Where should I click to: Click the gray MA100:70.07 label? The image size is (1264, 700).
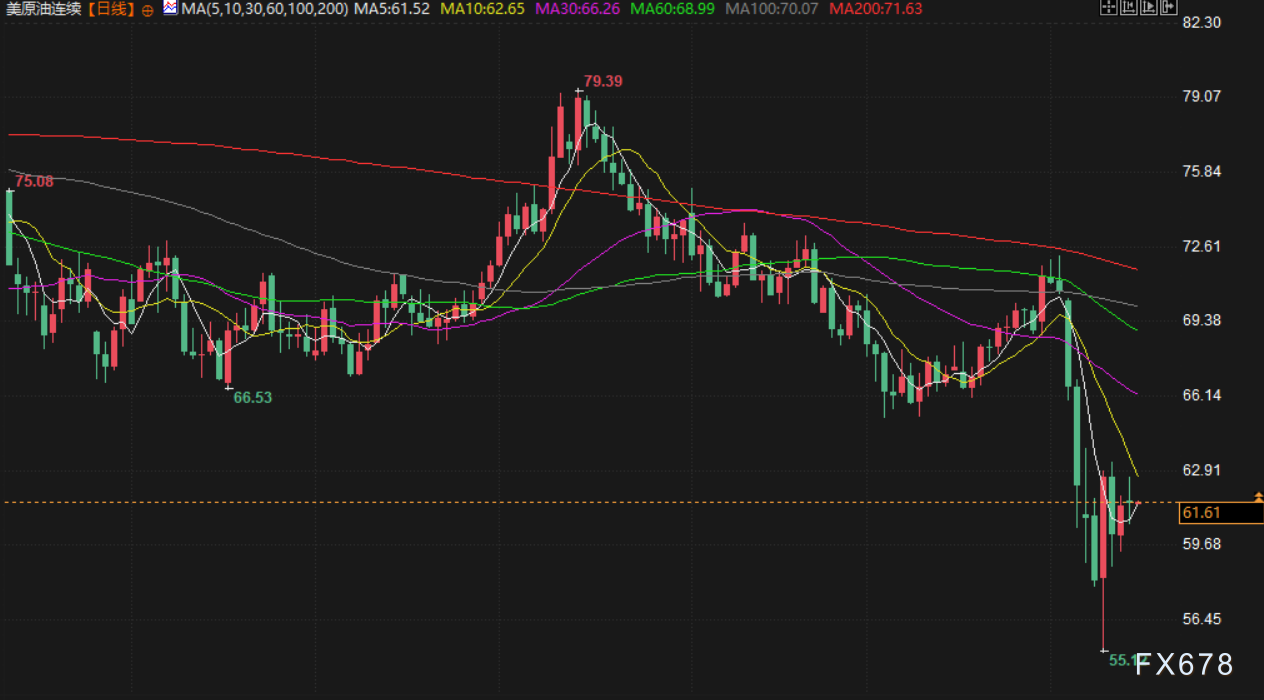click(x=772, y=9)
